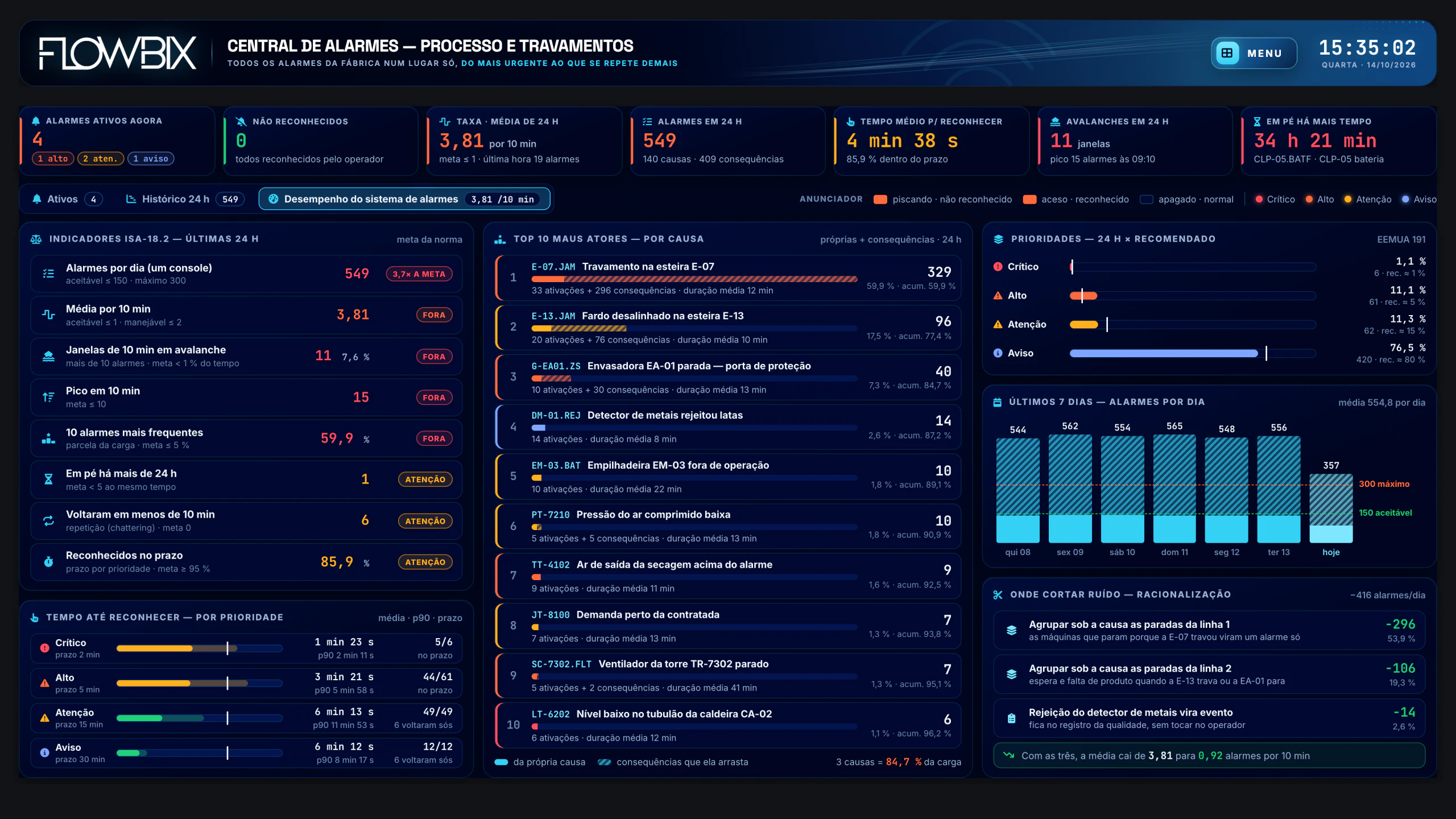Click the scales icon beside Indicadores ISA-18.2

[36, 239]
